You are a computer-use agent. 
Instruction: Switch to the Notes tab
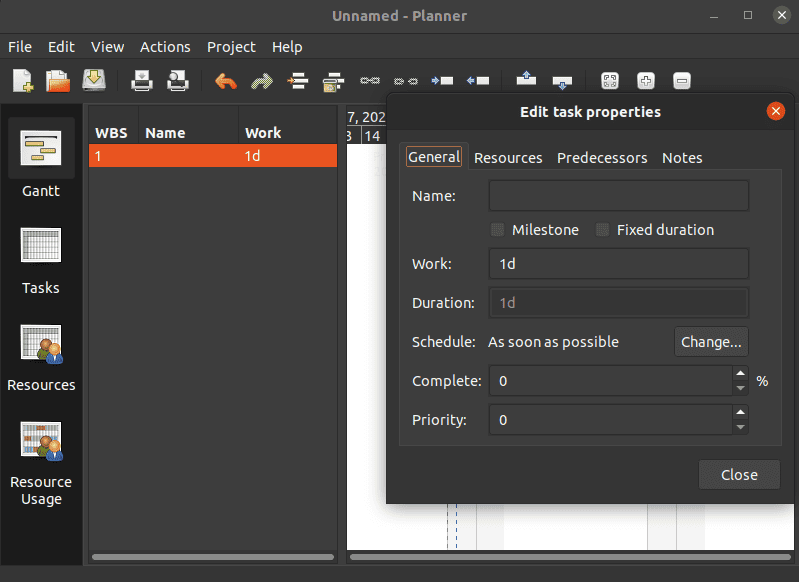(x=682, y=158)
